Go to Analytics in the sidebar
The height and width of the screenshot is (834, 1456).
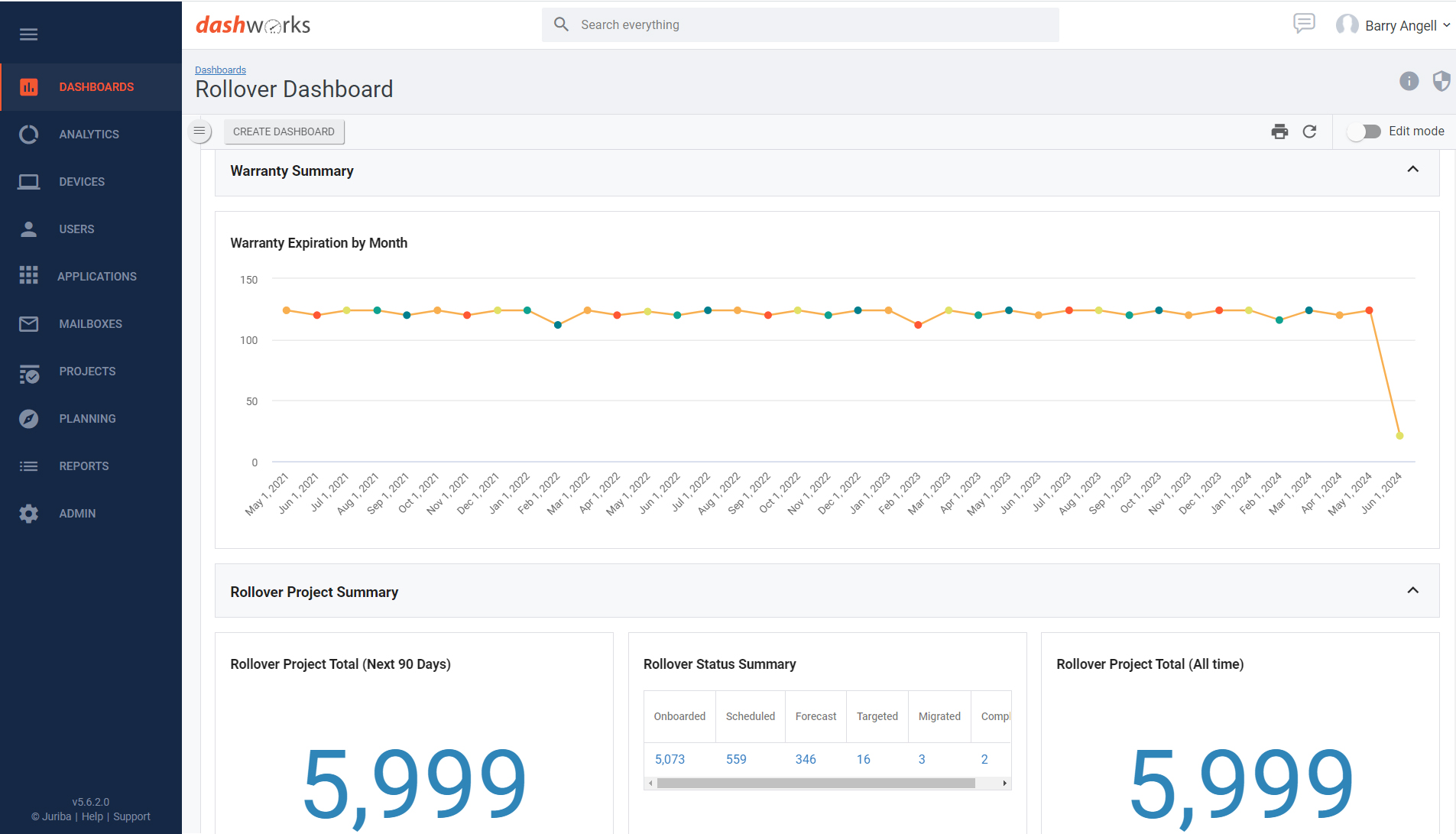point(89,135)
